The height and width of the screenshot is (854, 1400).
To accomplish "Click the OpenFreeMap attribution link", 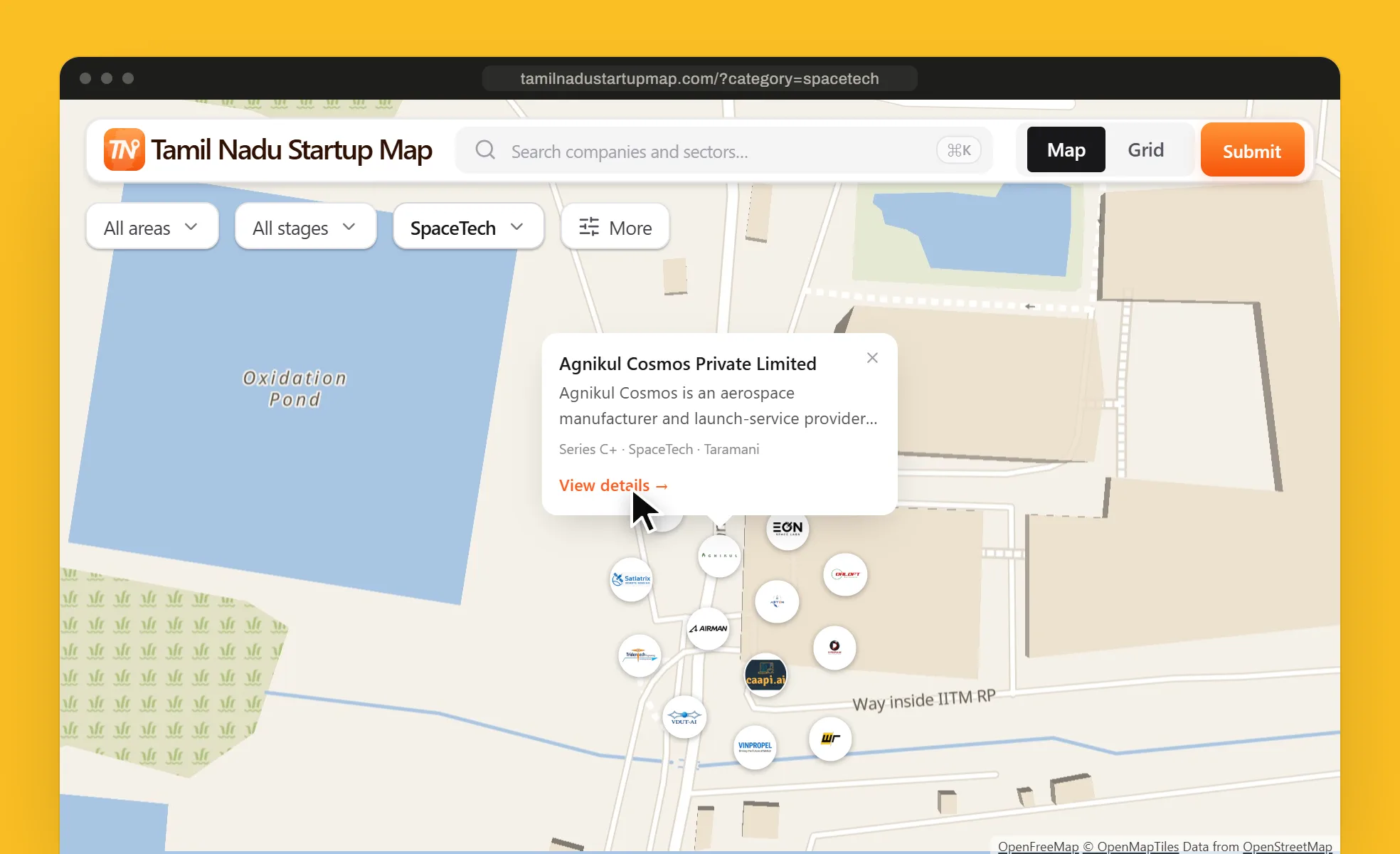I will click(x=1038, y=846).
